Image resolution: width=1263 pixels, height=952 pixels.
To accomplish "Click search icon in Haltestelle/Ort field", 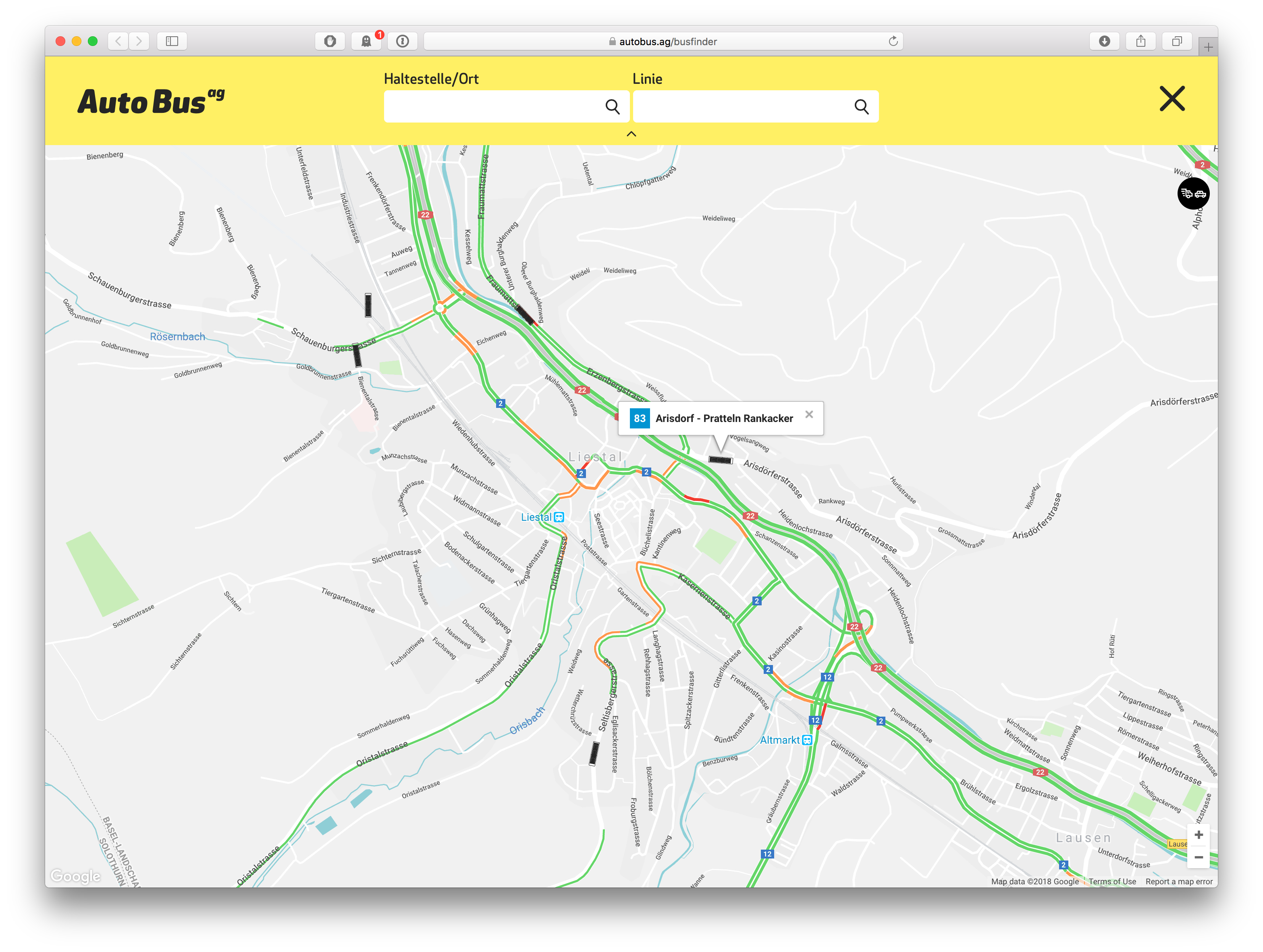I will coord(612,107).
